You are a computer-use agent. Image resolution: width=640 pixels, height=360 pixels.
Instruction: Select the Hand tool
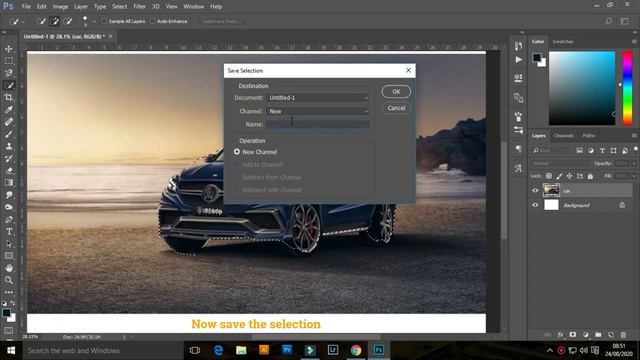click(x=9, y=268)
